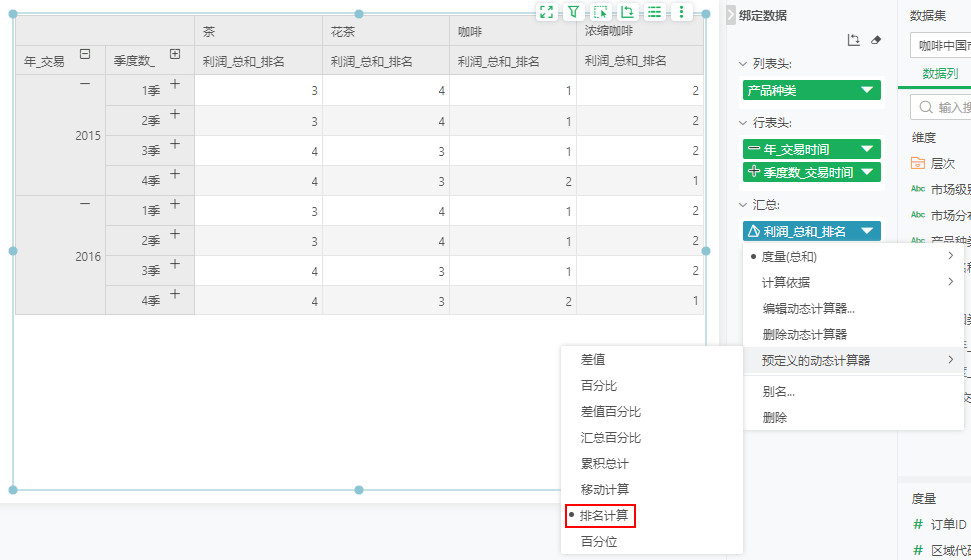Select 累积总计 in calculator submenu
Viewport: 971px width, 560px height.
pos(651,463)
